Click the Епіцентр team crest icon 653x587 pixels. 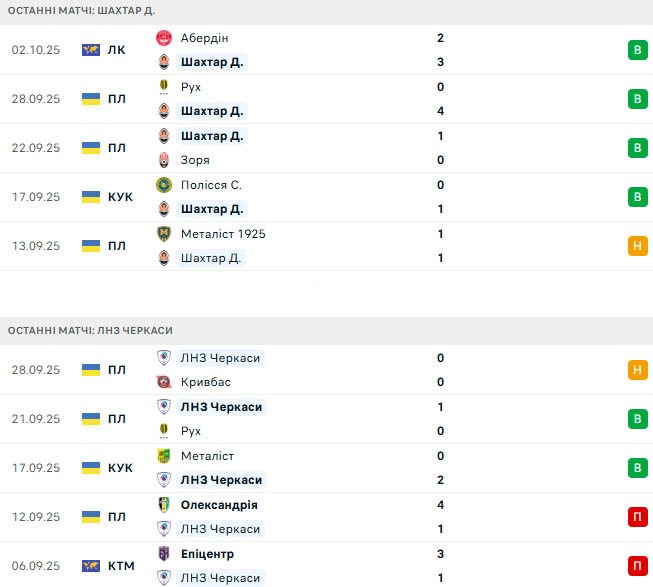coord(164,554)
